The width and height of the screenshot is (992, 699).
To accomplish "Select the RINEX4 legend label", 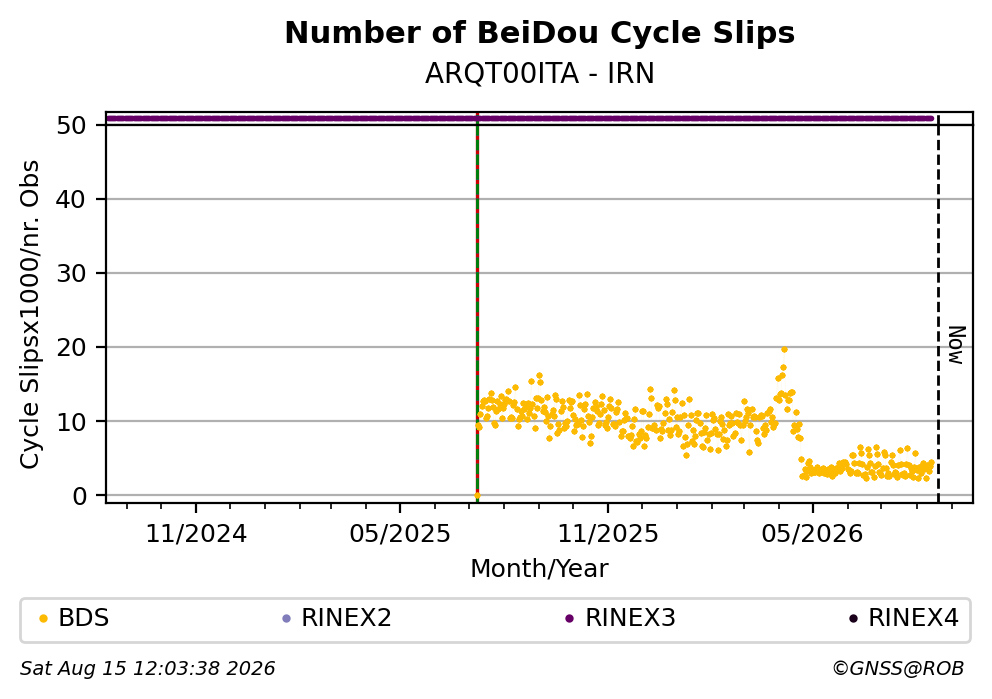I will point(913,618).
